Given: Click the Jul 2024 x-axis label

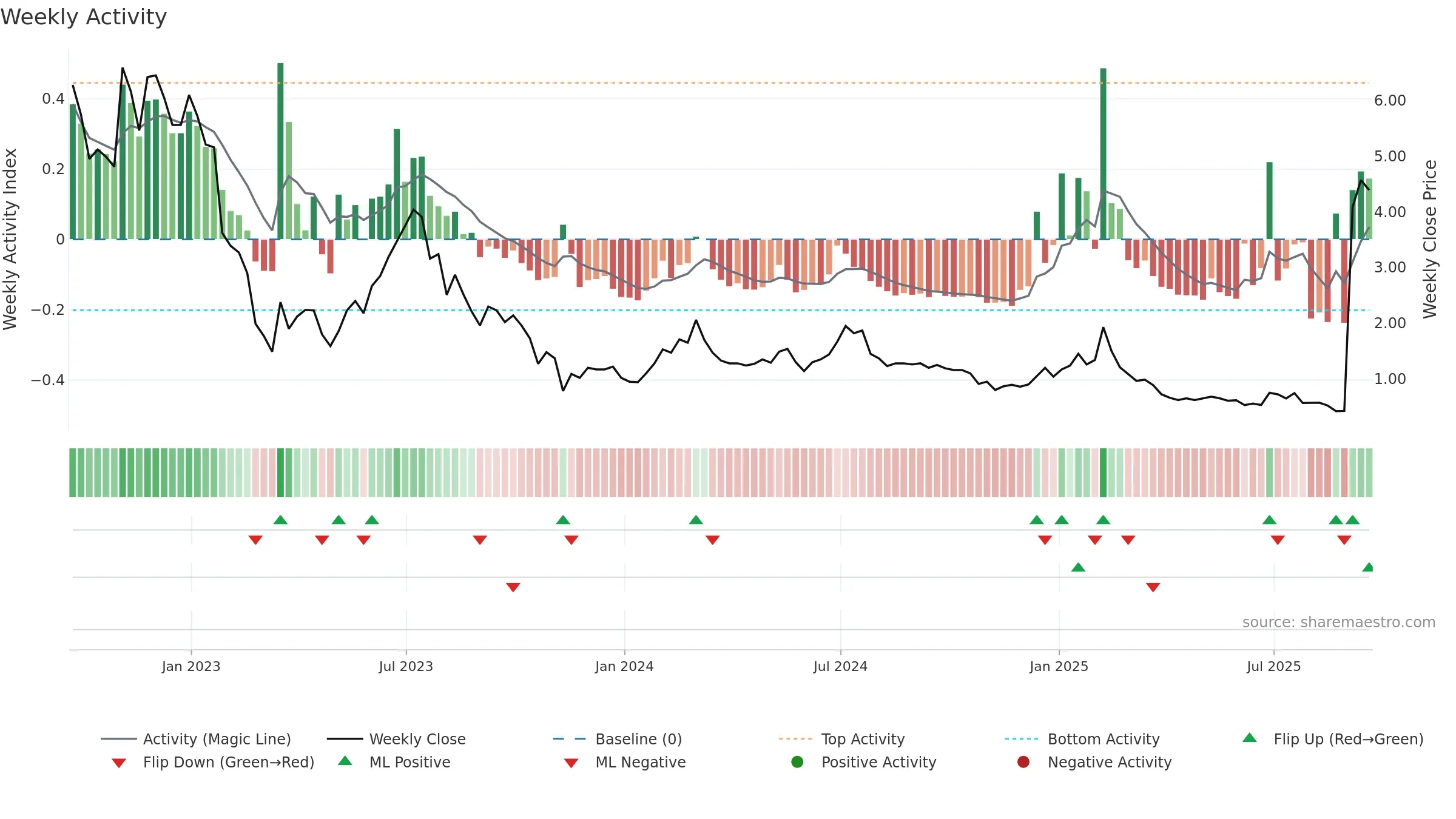Looking at the screenshot, I should pos(840,666).
